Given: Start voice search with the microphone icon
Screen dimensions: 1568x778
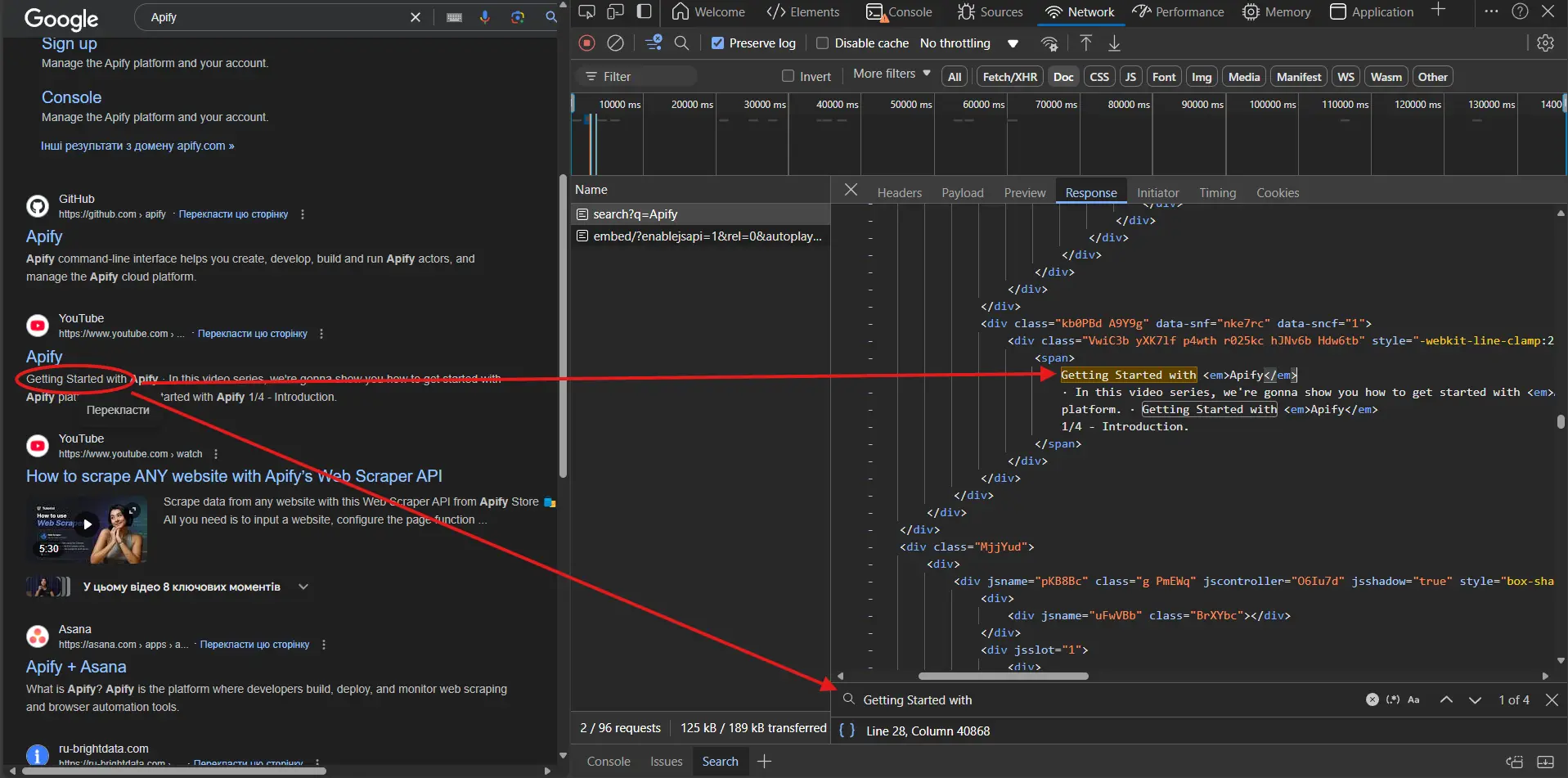Looking at the screenshot, I should tap(485, 16).
